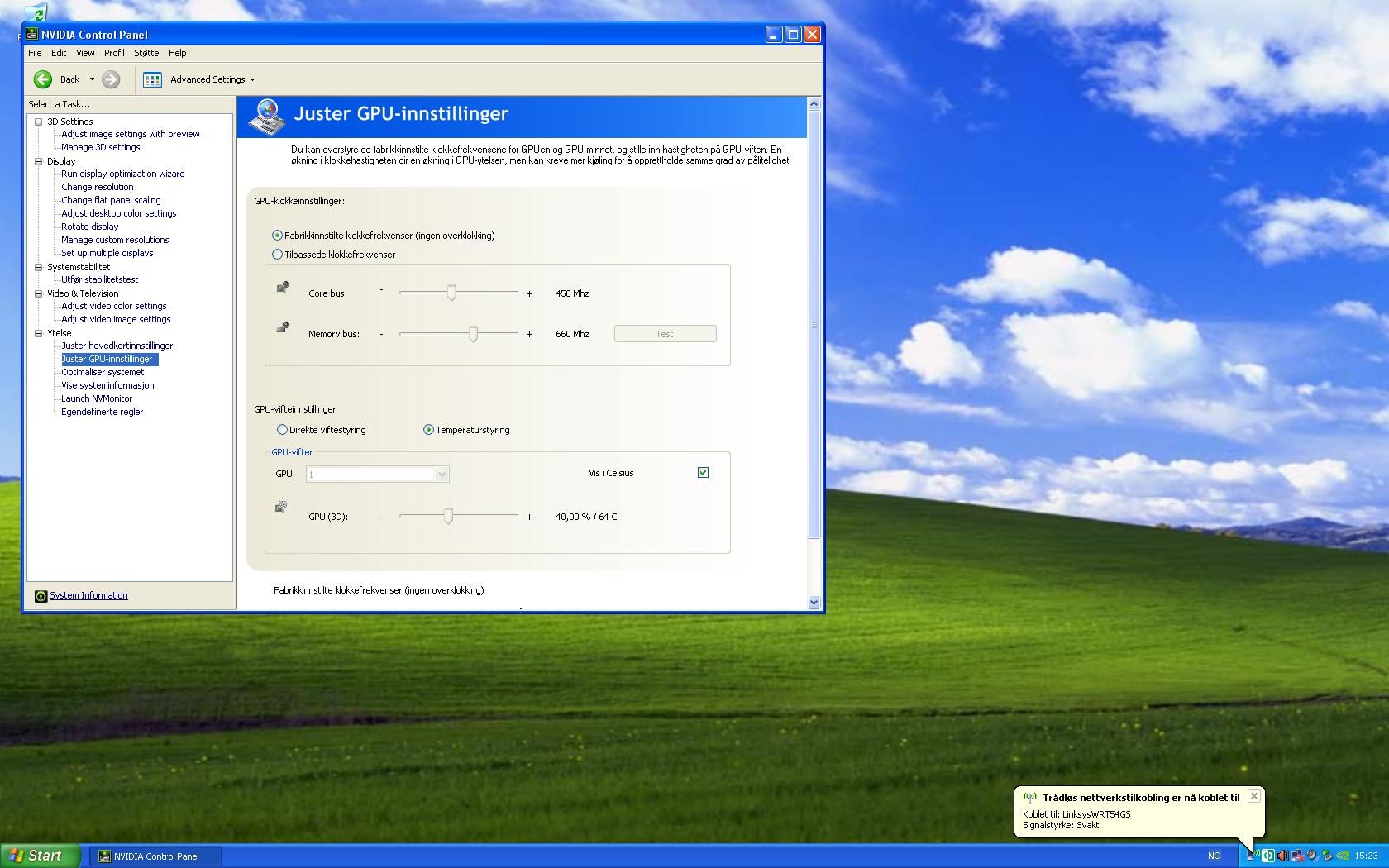Click the Safely Remove Hardware tray icon
This screenshot has height=868, width=1389.
pyautogui.click(x=1327, y=856)
